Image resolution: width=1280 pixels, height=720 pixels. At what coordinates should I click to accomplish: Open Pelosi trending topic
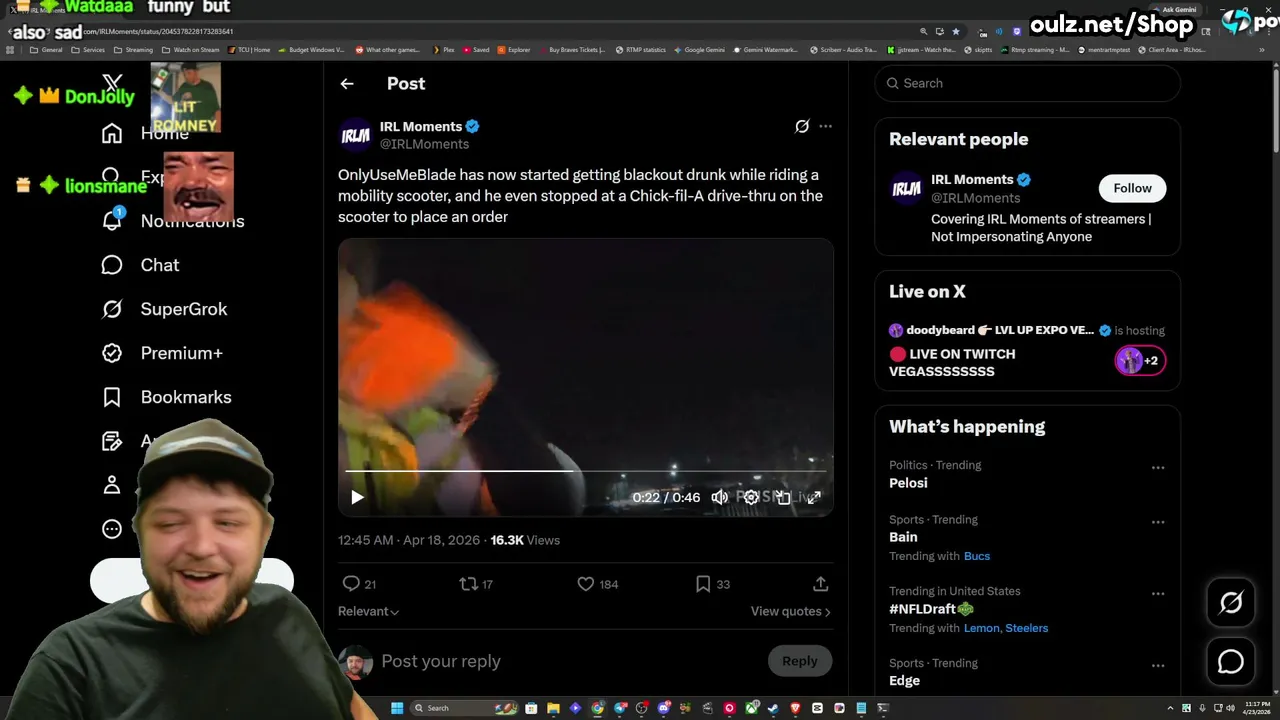point(908,483)
